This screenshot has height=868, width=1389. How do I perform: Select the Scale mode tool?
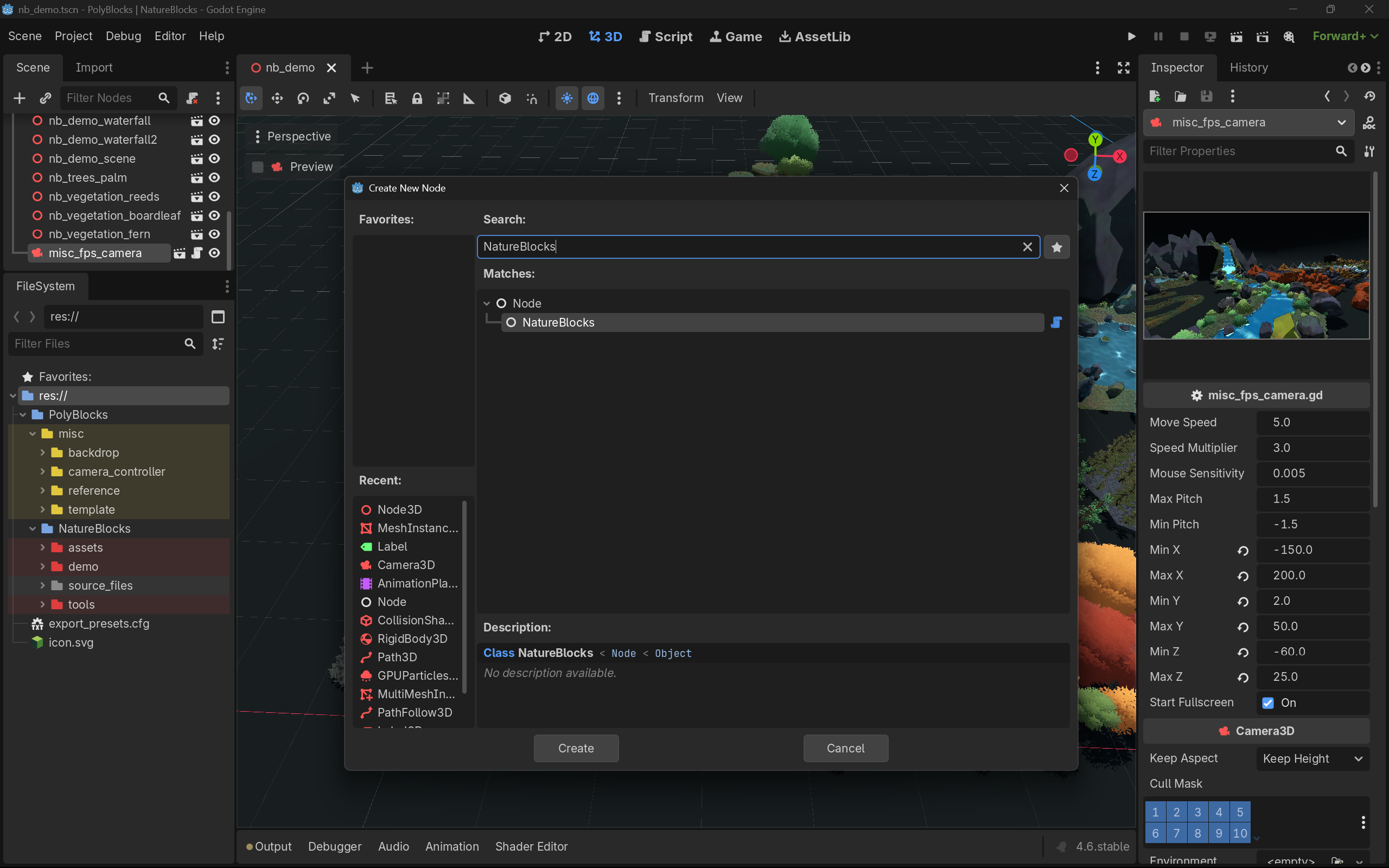click(329, 98)
